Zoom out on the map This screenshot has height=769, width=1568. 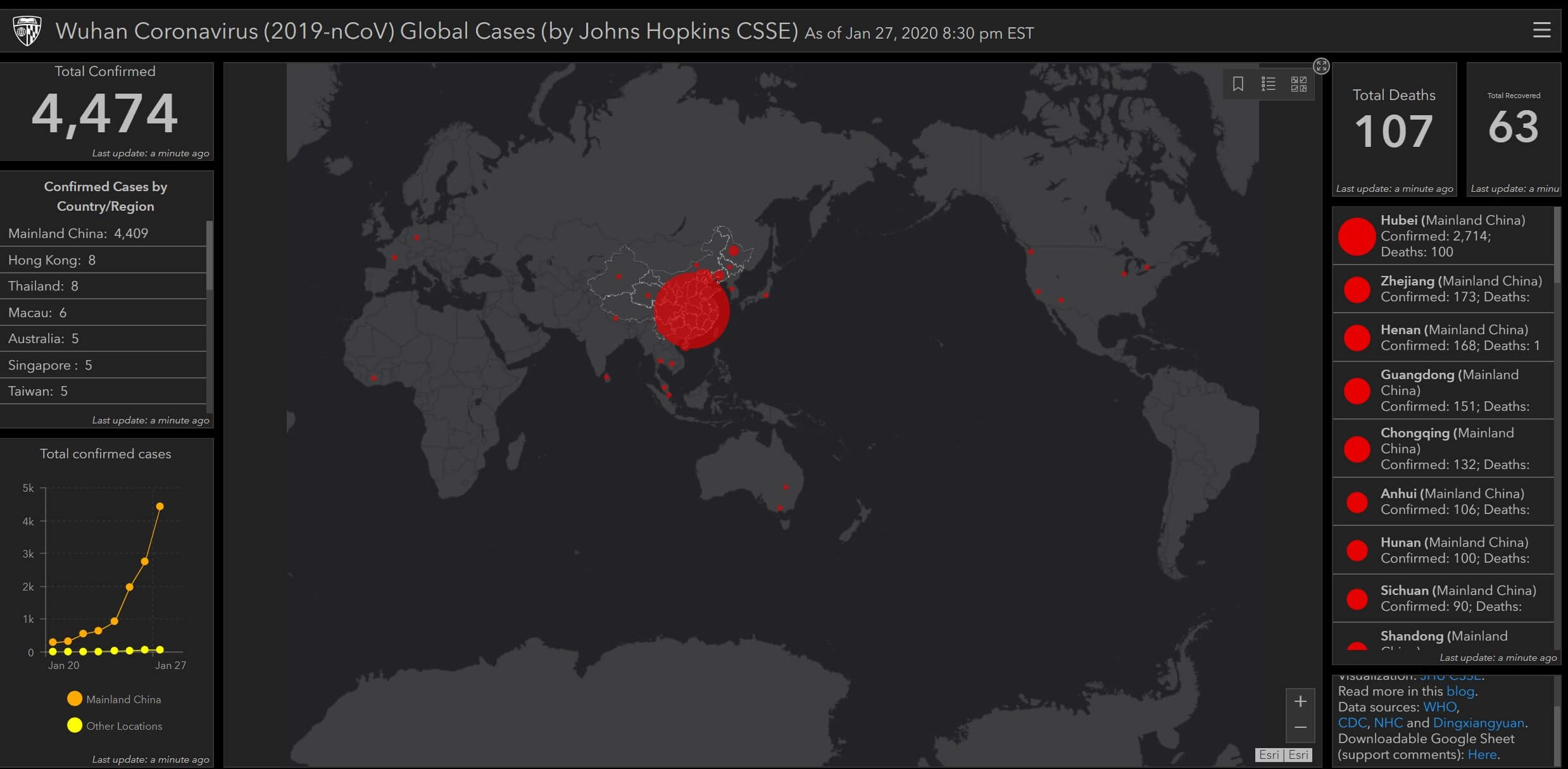[1300, 728]
